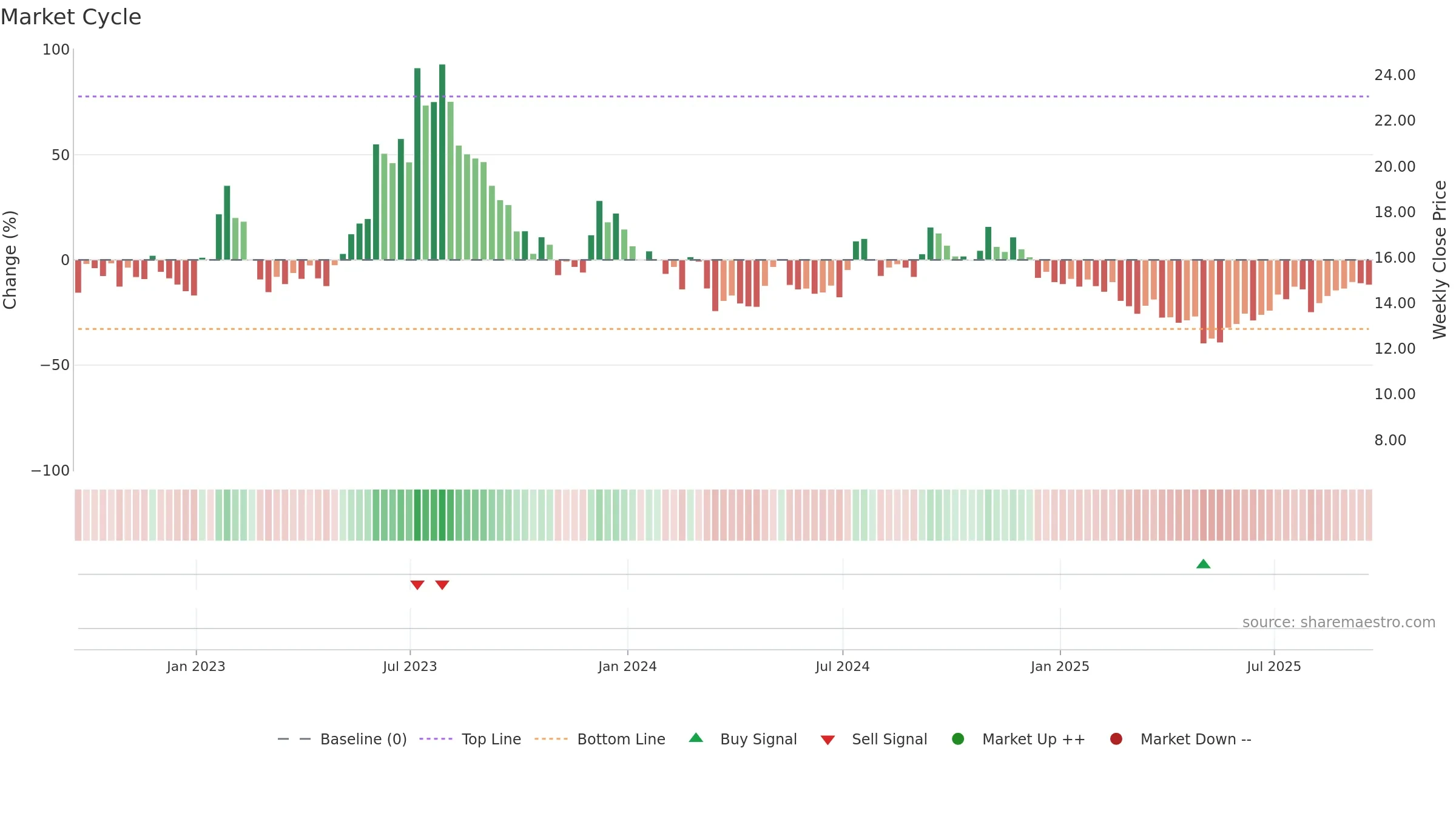Toggle the Baseline (0) legend entry

tap(342, 739)
